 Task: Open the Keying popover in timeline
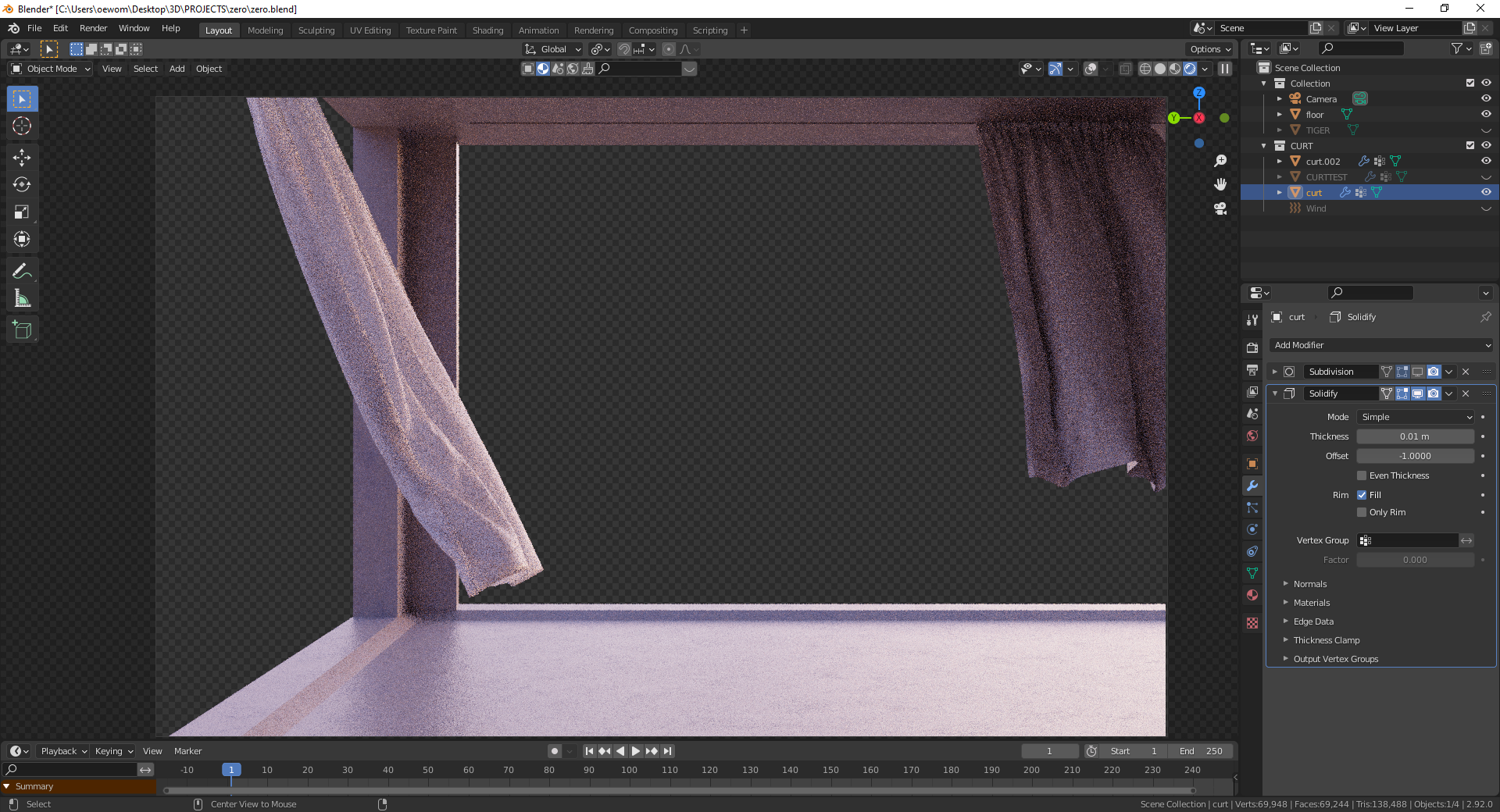(113, 751)
